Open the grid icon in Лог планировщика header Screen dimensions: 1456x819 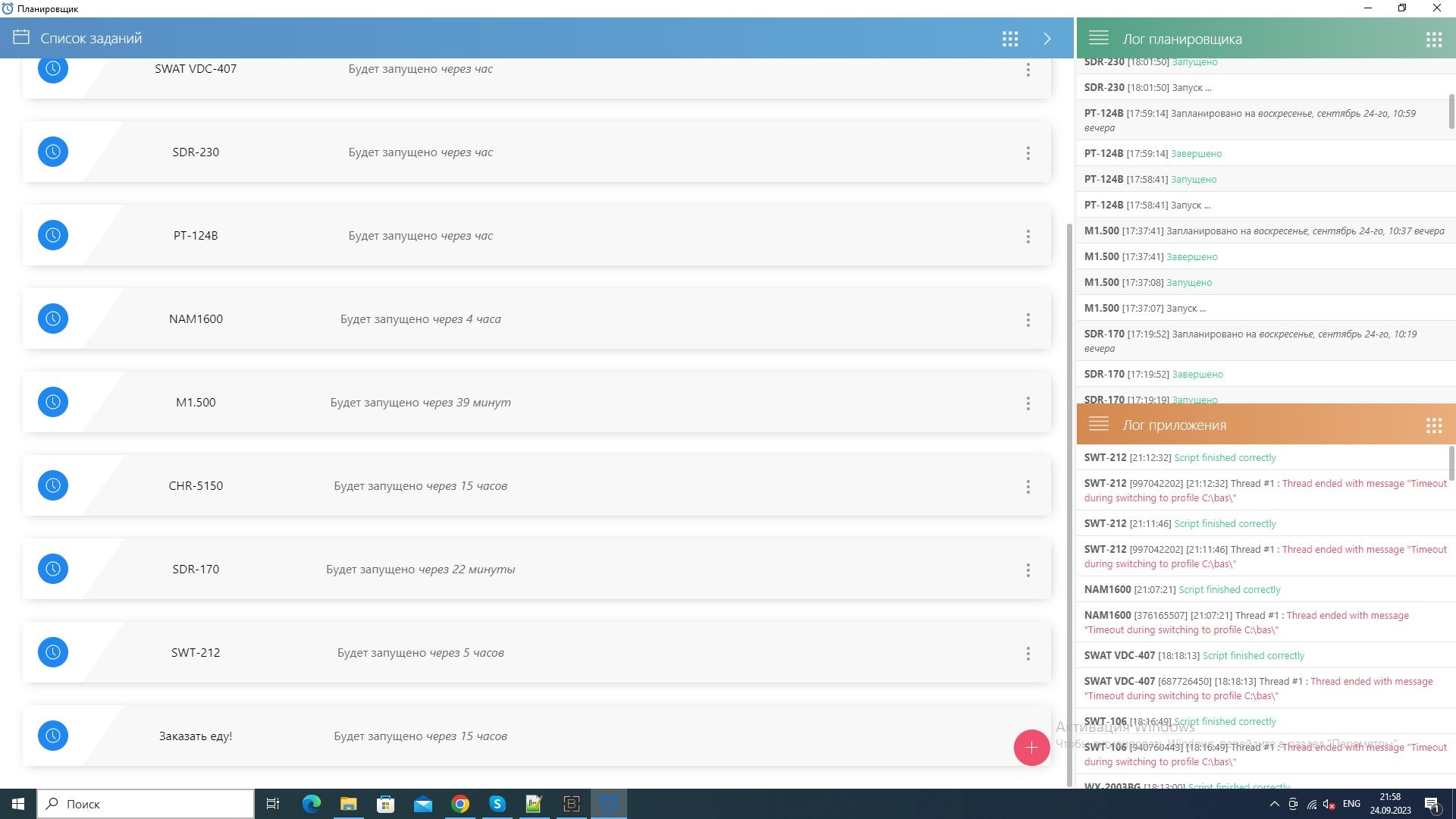[x=1433, y=39]
